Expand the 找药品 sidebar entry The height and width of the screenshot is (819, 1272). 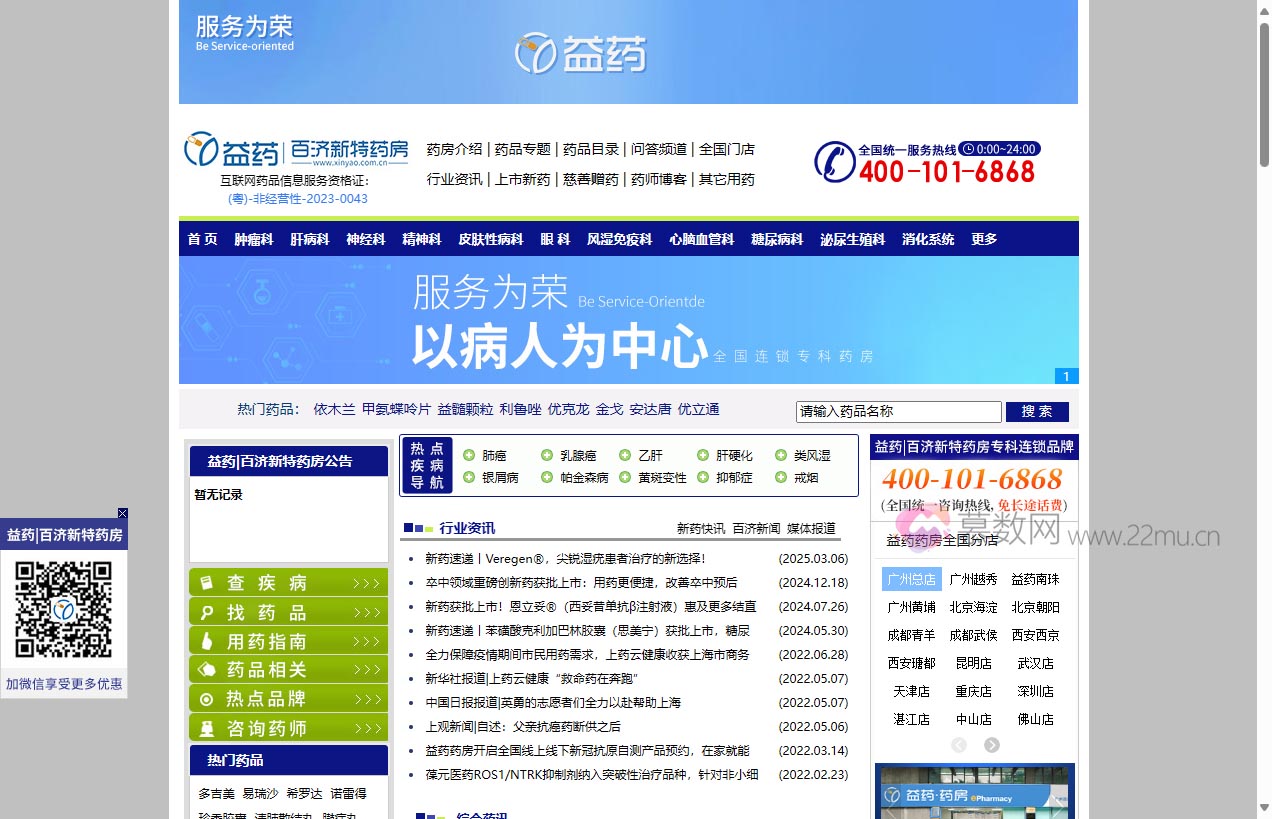[288, 612]
